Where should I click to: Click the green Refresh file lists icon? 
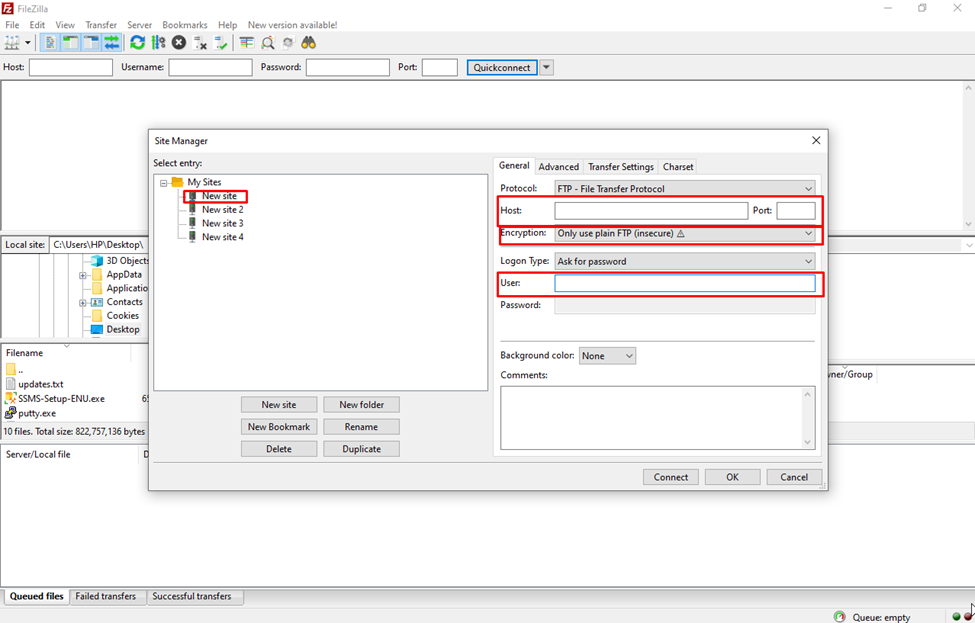pyautogui.click(x=137, y=43)
